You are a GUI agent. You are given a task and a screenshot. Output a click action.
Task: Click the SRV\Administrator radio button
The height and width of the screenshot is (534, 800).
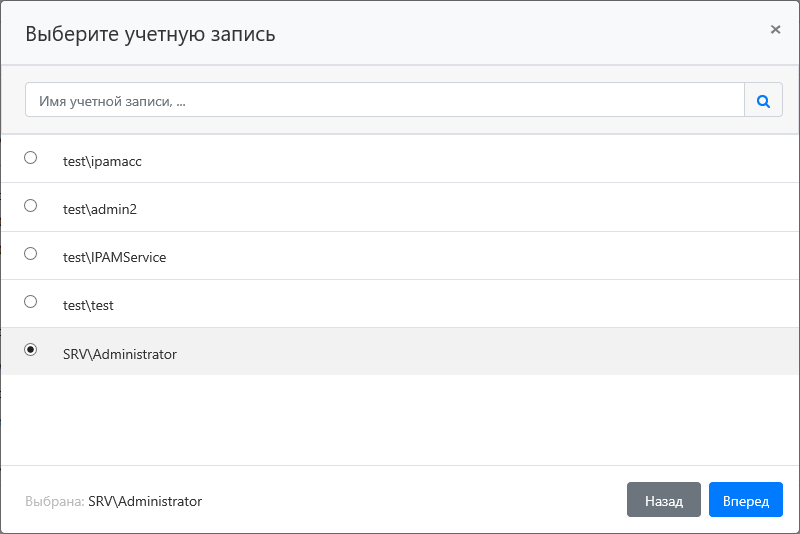(x=30, y=350)
